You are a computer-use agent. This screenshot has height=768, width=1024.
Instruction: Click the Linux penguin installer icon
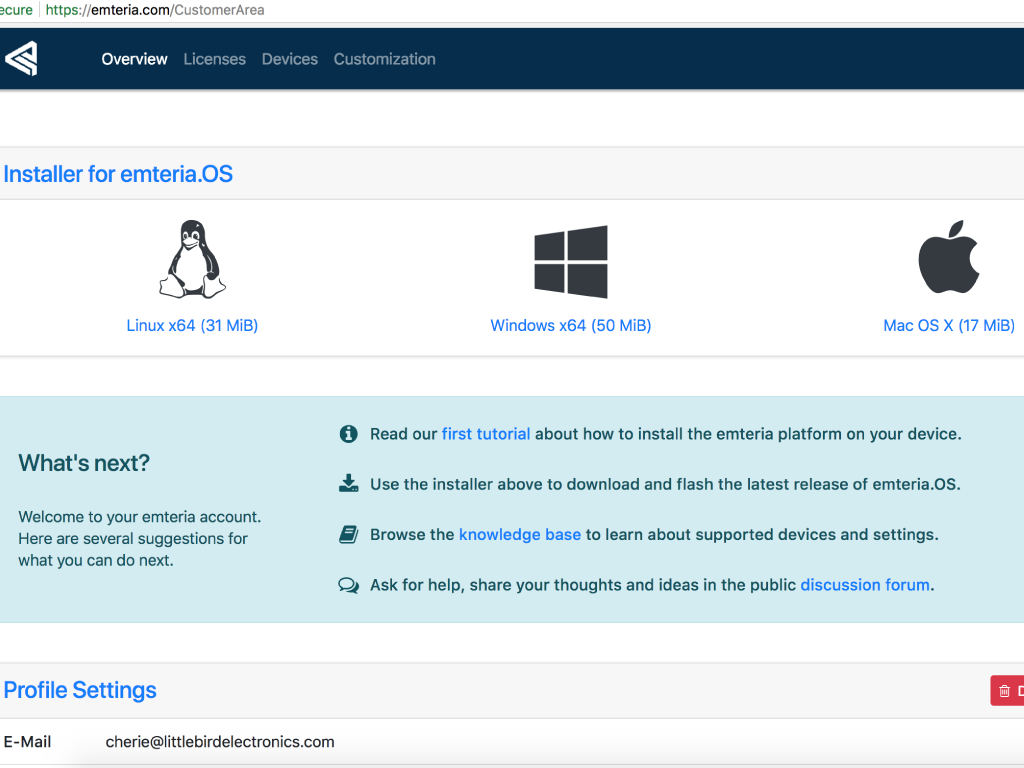coord(192,259)
